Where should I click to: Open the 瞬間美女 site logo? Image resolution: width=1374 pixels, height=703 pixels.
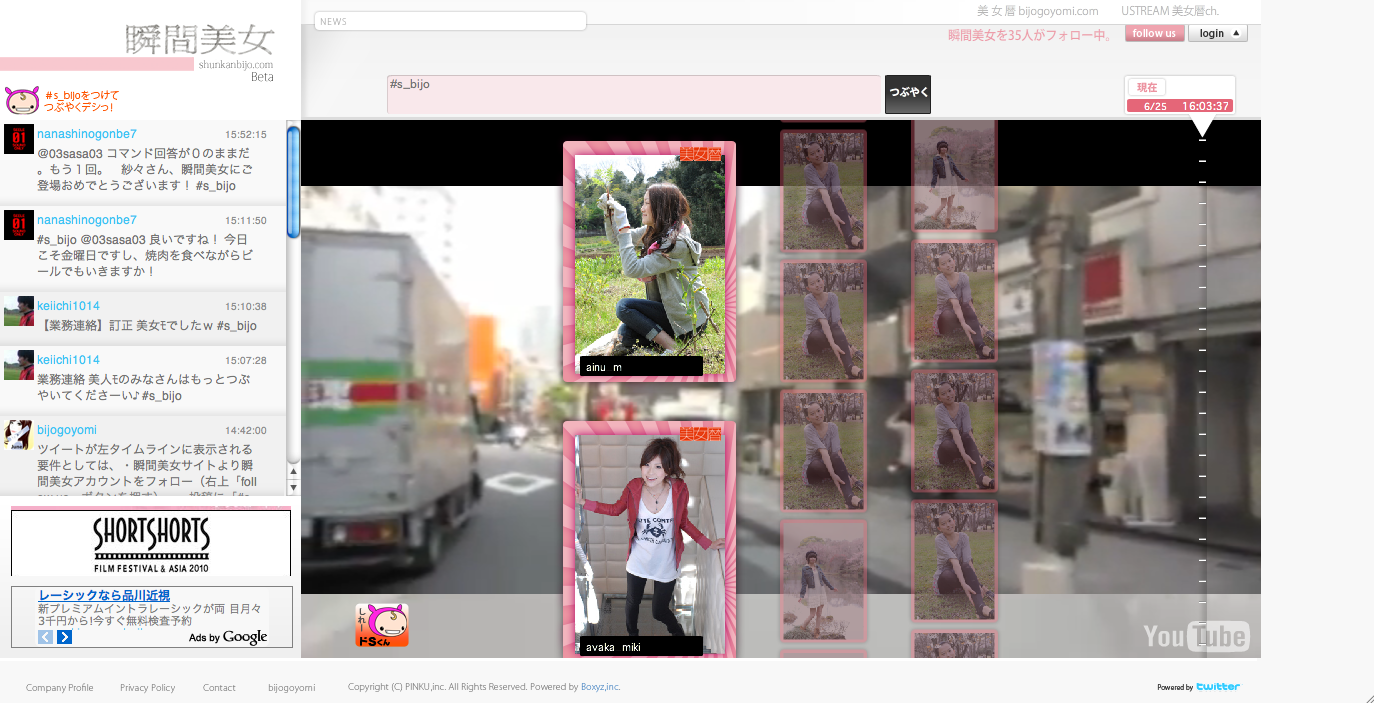(200, 41)
